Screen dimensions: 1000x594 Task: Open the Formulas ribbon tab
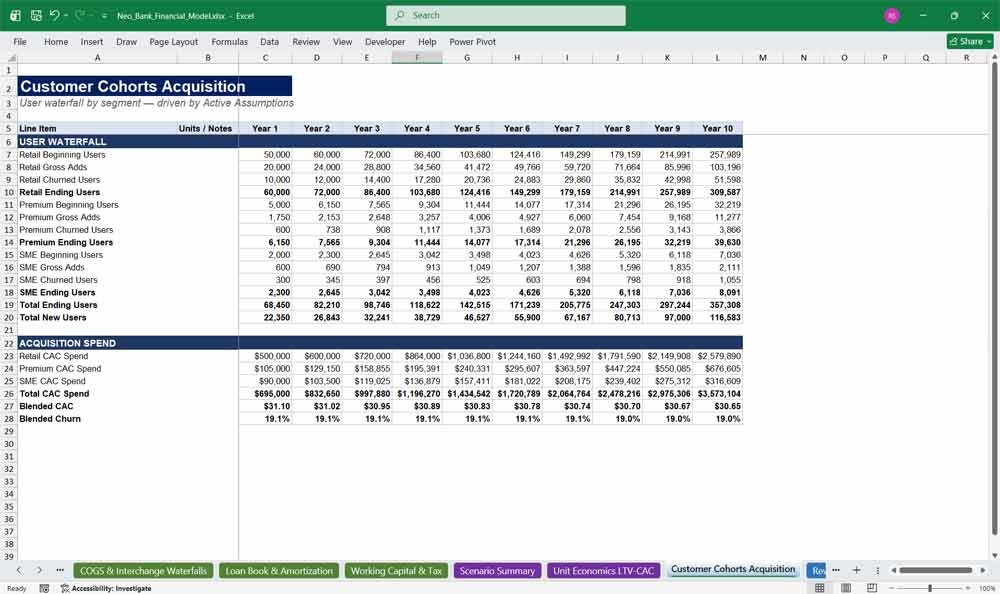click(x=230, y=41)
